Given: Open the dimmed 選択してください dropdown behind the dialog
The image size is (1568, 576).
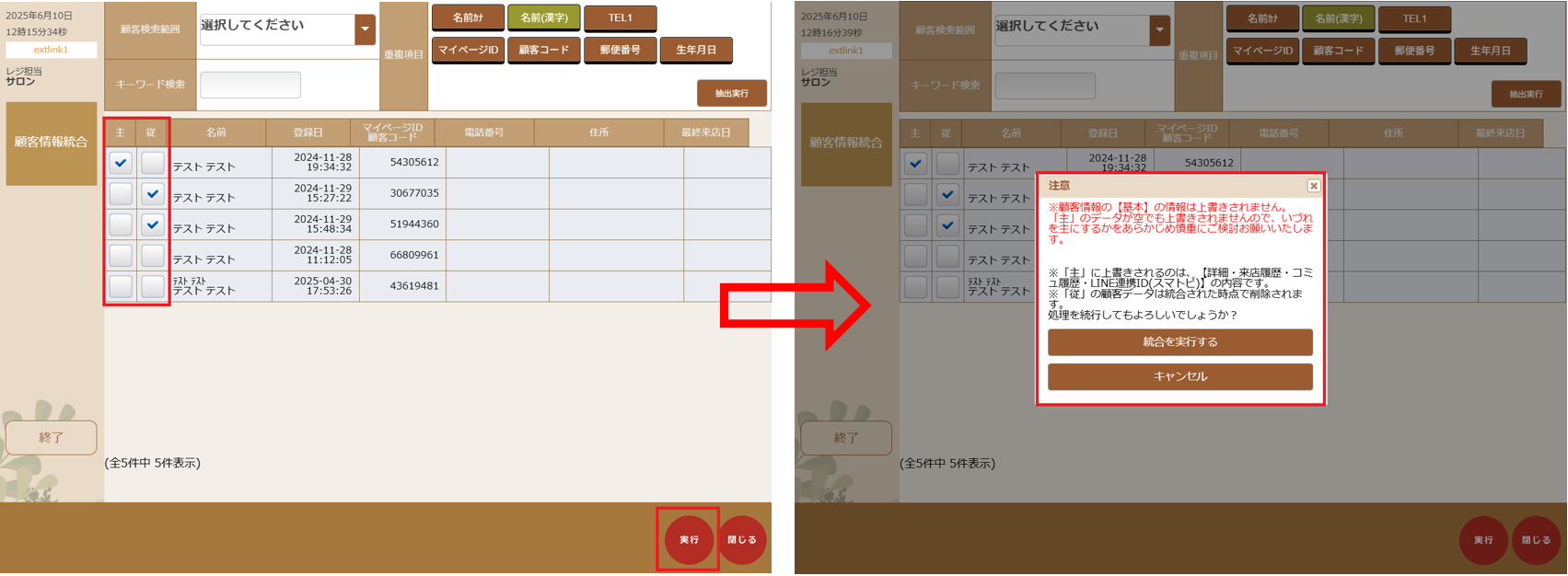Looking at the screenshot, I should click(1082, 30).
